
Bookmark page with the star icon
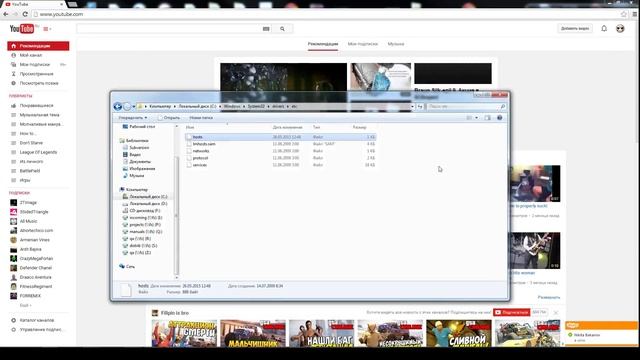624,14
